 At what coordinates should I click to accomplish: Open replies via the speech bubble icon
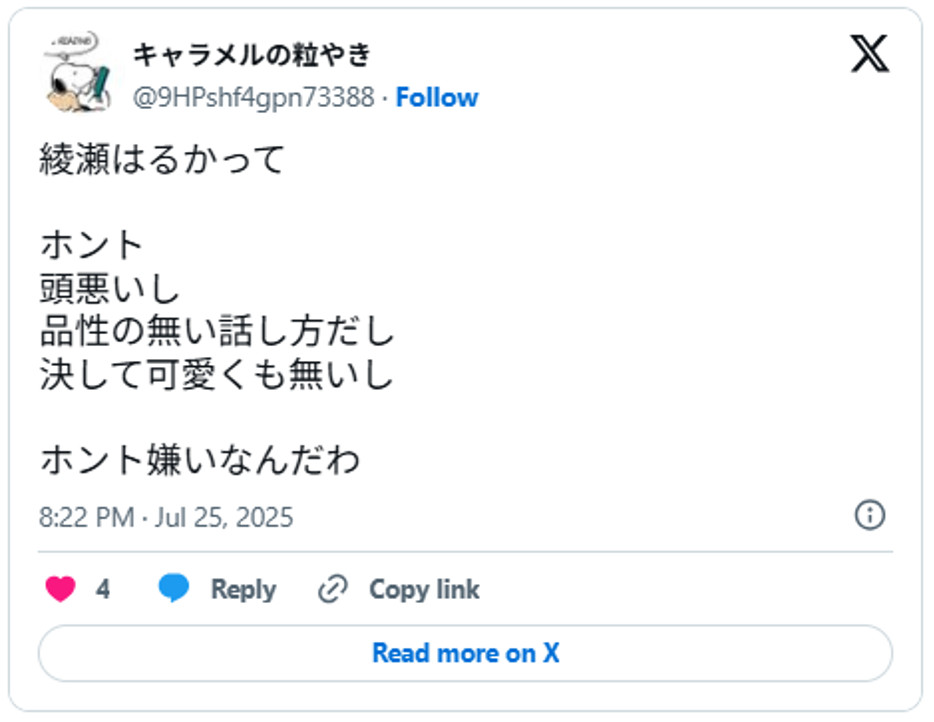[172, 589]
